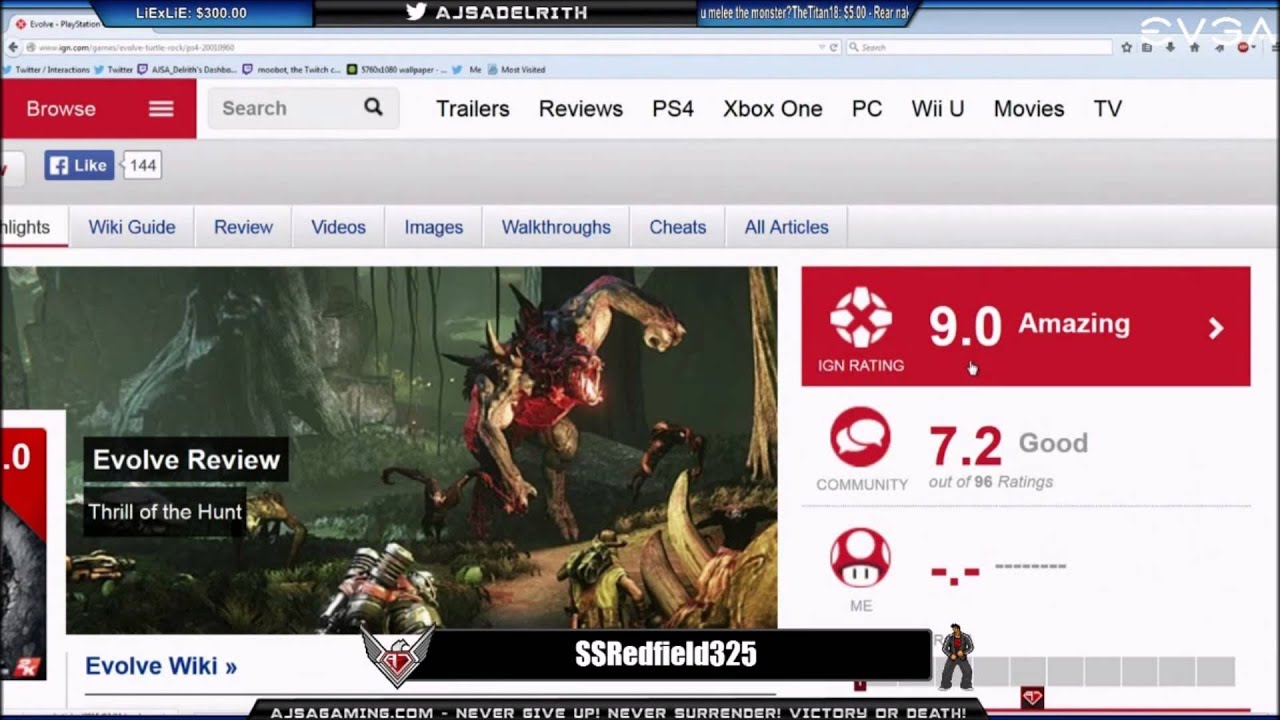Open Movies in IGN navigation
This screenshot has height=720, width=1280.
1029,109
